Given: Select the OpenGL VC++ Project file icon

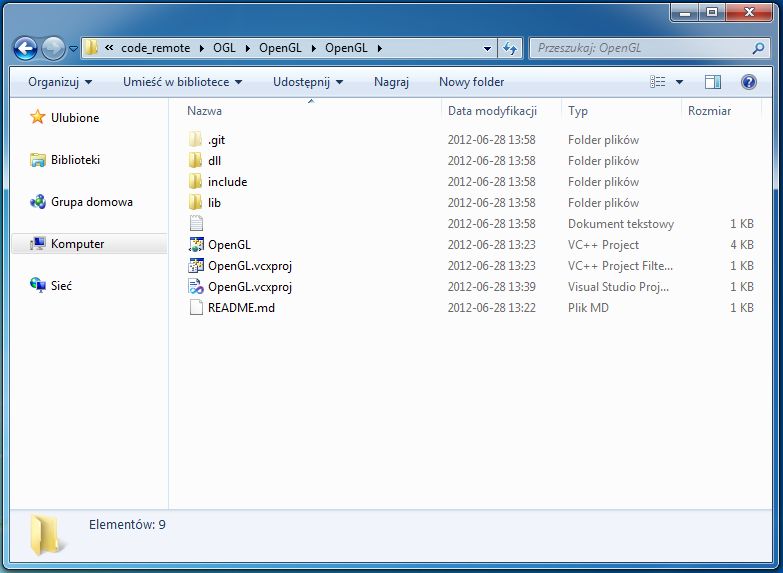Looking at the screenshot, I should (196, 245).
